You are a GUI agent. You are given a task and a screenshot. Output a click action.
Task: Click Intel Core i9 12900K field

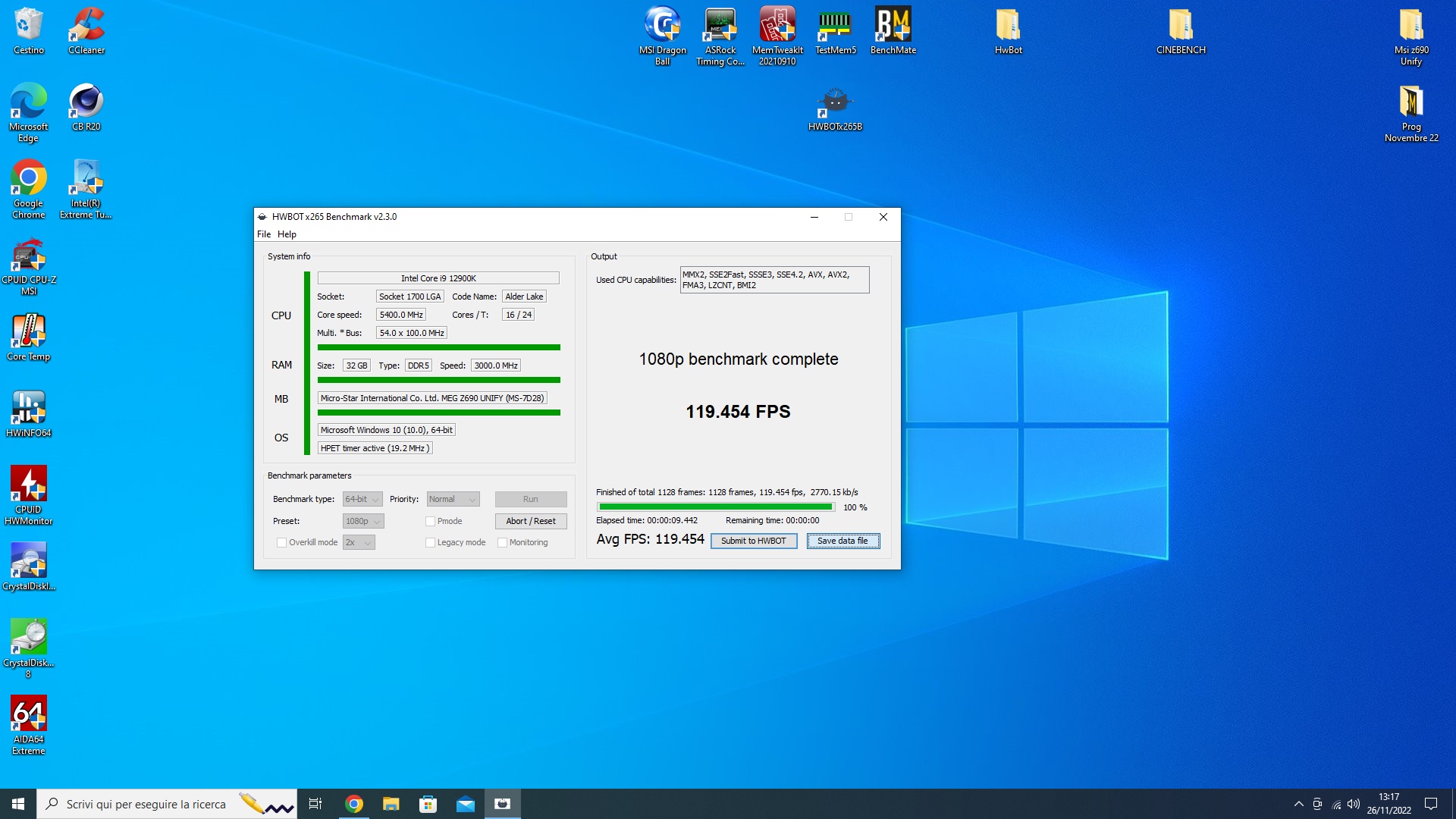click(438, 278)
